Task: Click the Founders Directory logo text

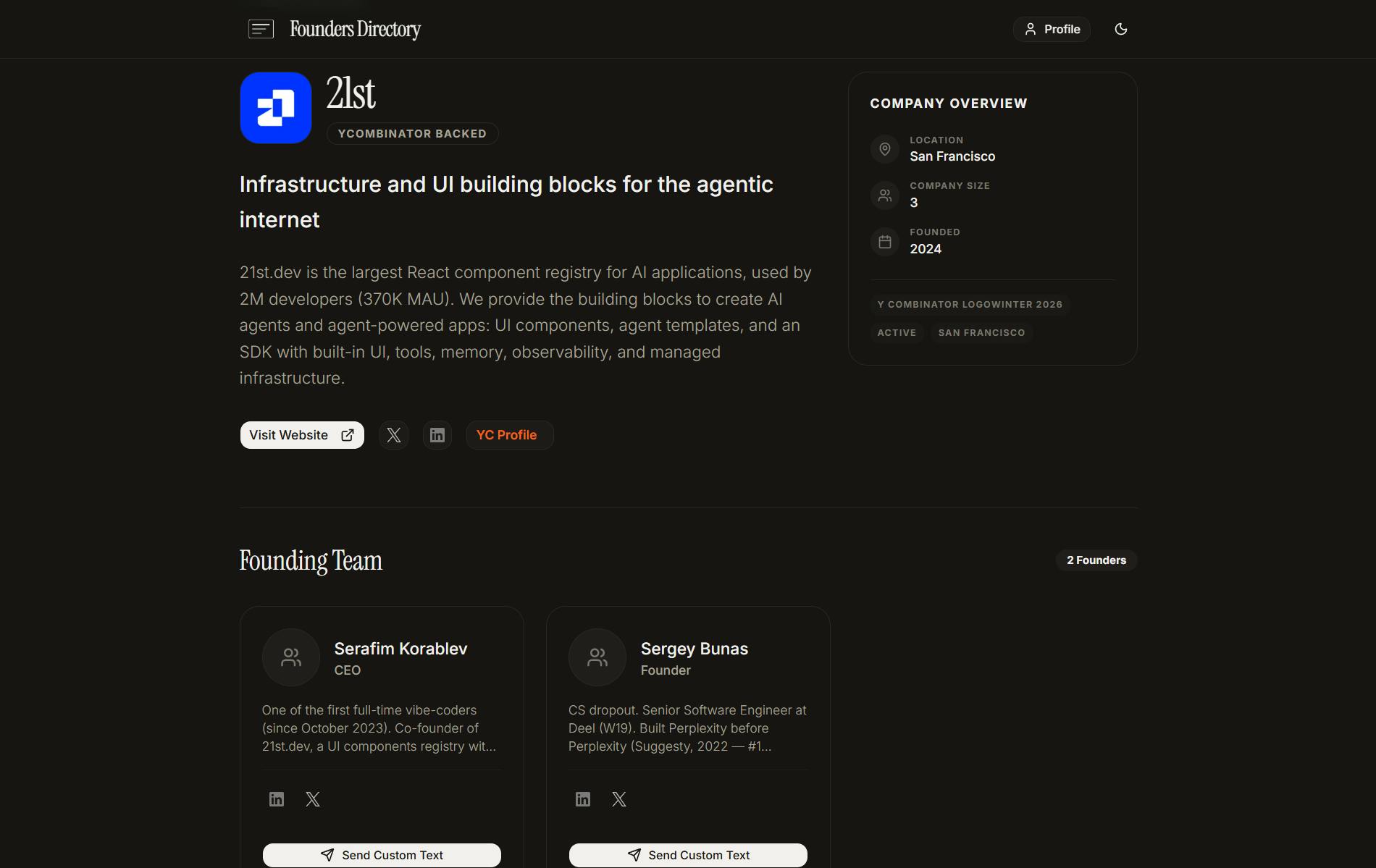Action: point(355,29)
